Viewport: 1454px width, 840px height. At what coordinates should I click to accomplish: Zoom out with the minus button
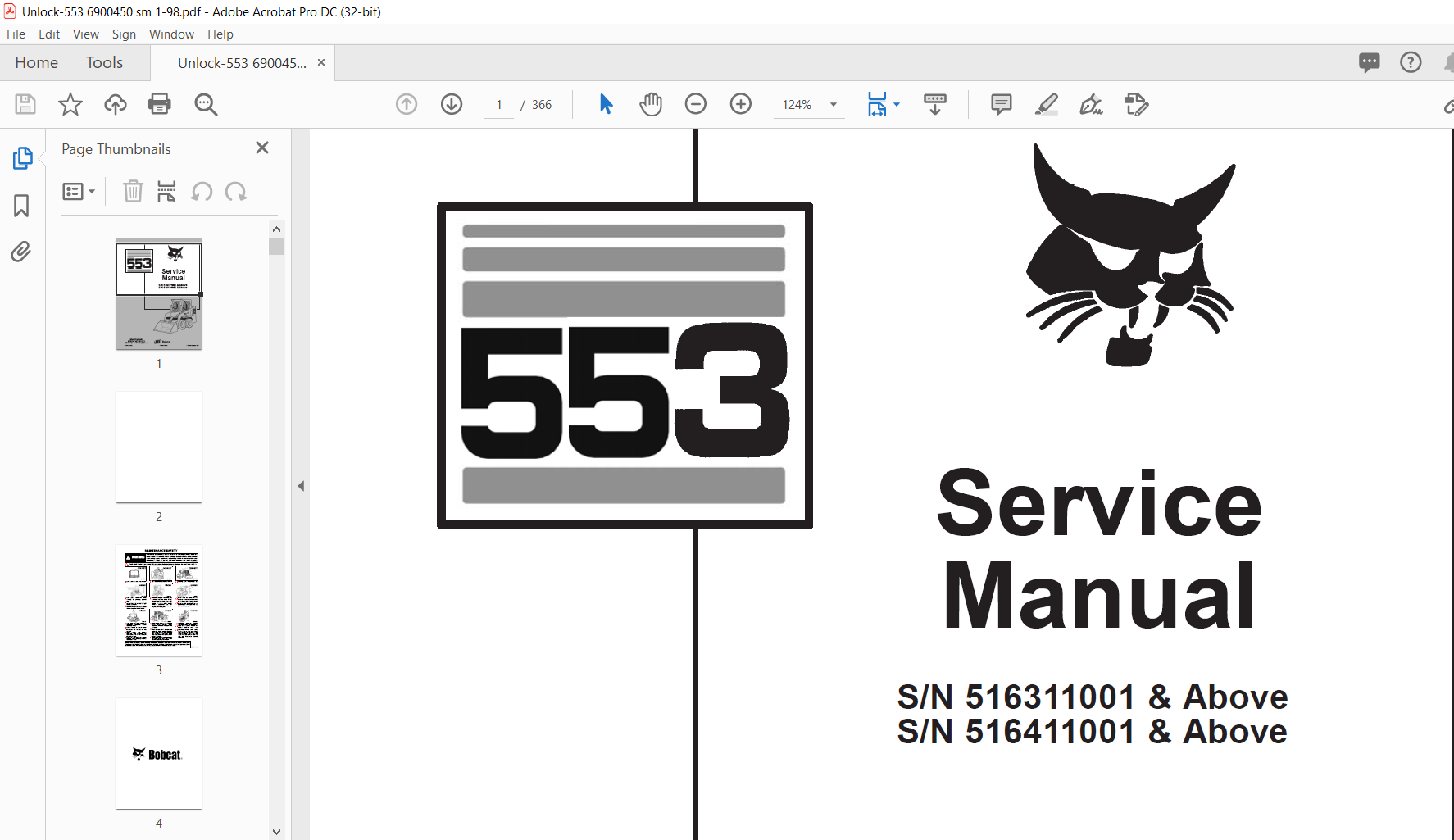(x=696, y=104)
